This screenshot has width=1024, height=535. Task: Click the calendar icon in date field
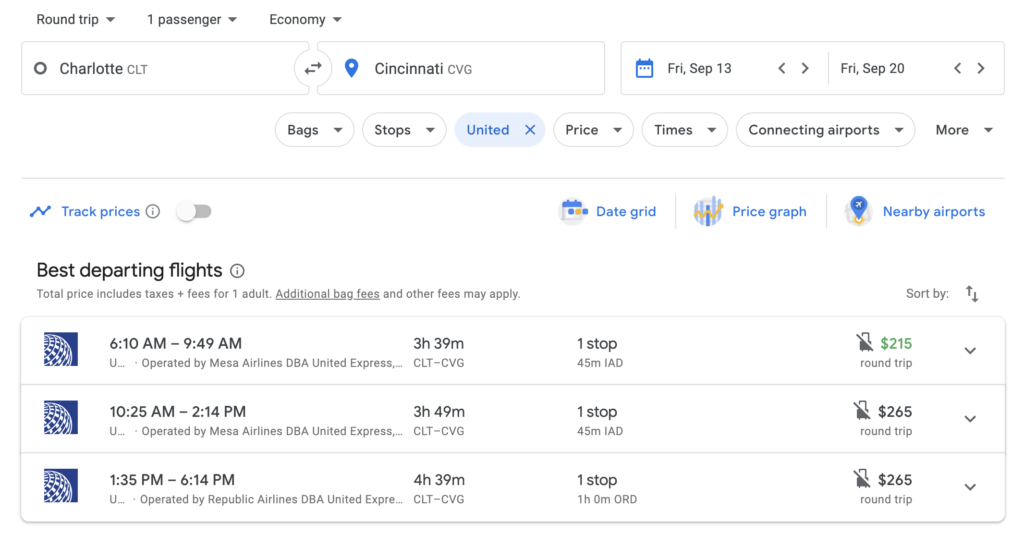point(645,68)
